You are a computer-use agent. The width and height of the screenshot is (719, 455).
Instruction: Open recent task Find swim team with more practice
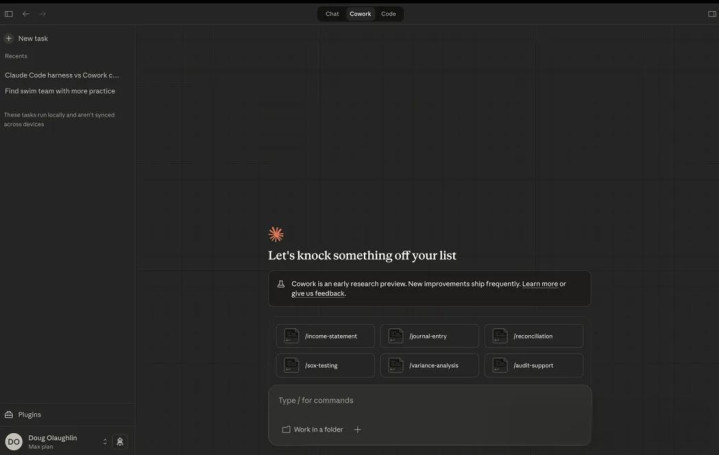click(60, 91)
